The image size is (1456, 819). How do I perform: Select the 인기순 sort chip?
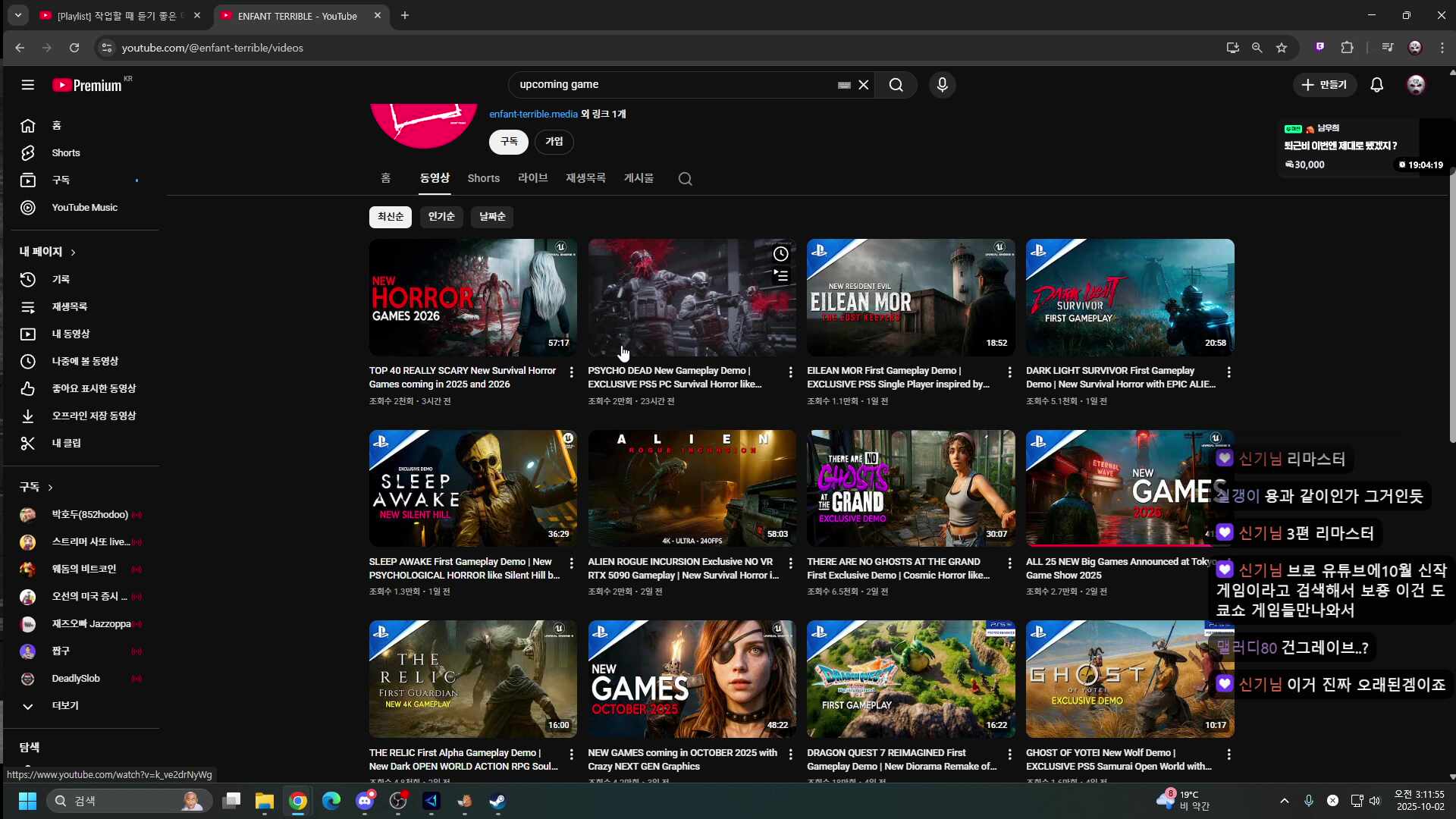pyautogui.click(x=441, y=217)
